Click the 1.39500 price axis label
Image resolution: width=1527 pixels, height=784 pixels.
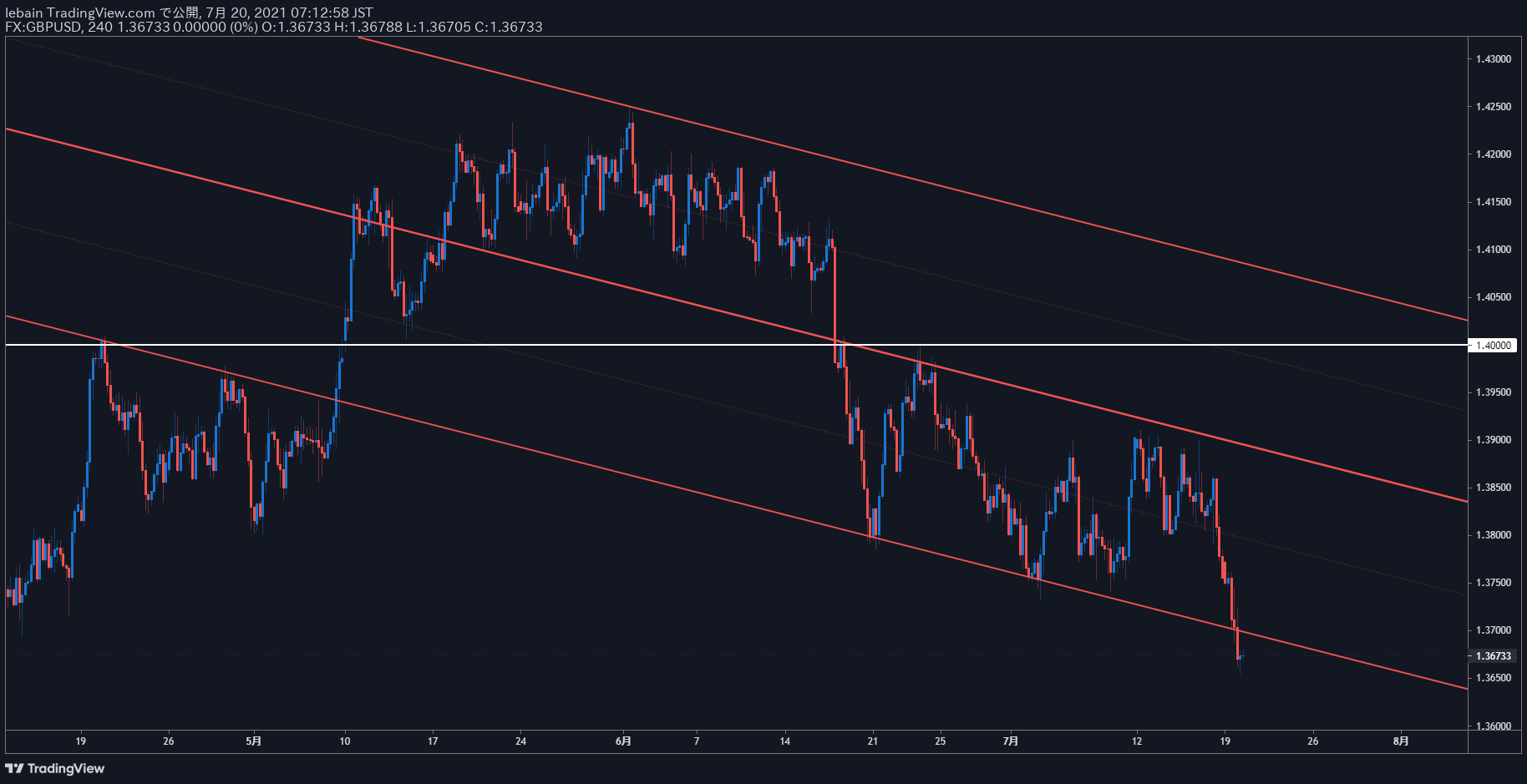(x=1493, y=392)
